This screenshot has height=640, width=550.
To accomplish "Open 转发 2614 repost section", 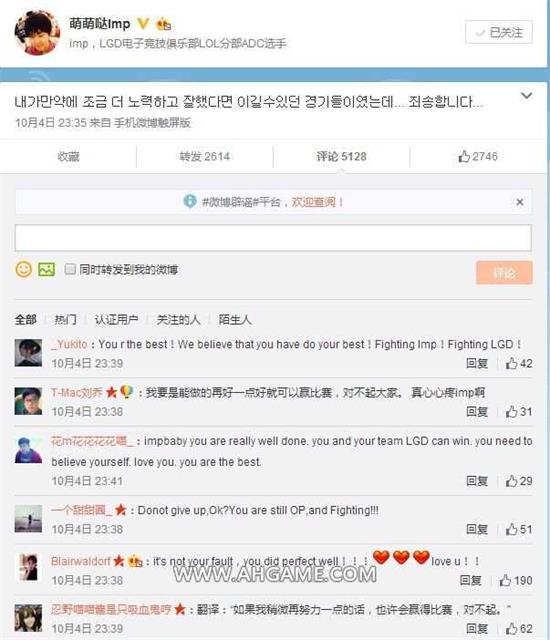I will [x=204, y=156].
